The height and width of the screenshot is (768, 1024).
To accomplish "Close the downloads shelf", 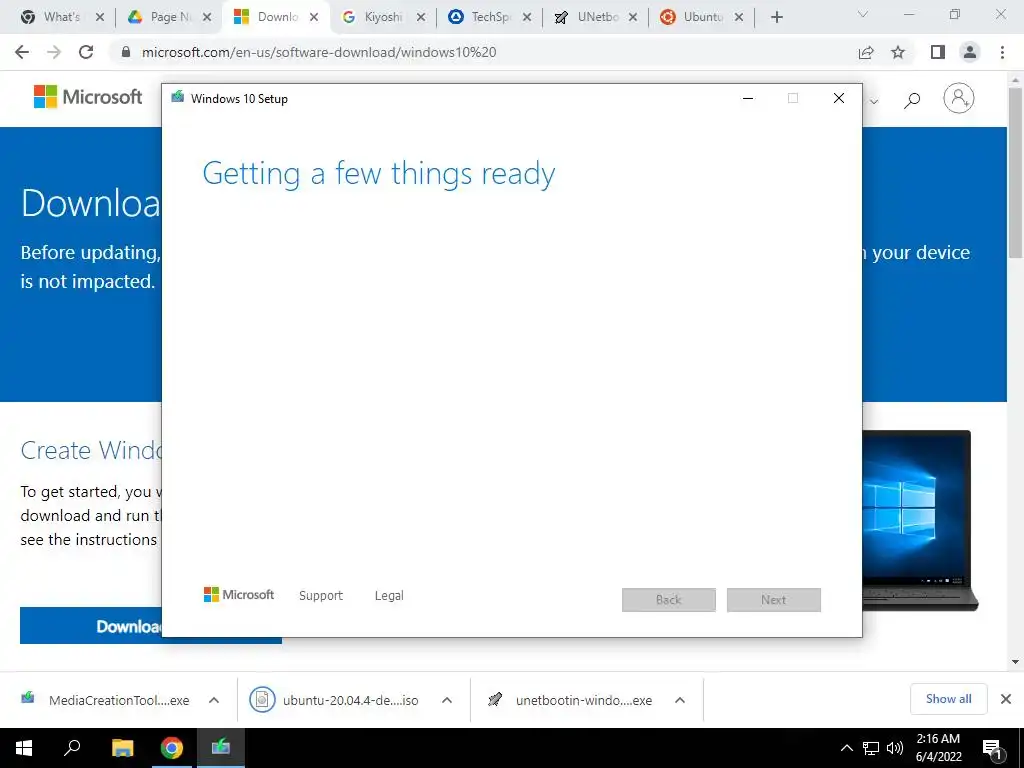I will [1006, 699].
